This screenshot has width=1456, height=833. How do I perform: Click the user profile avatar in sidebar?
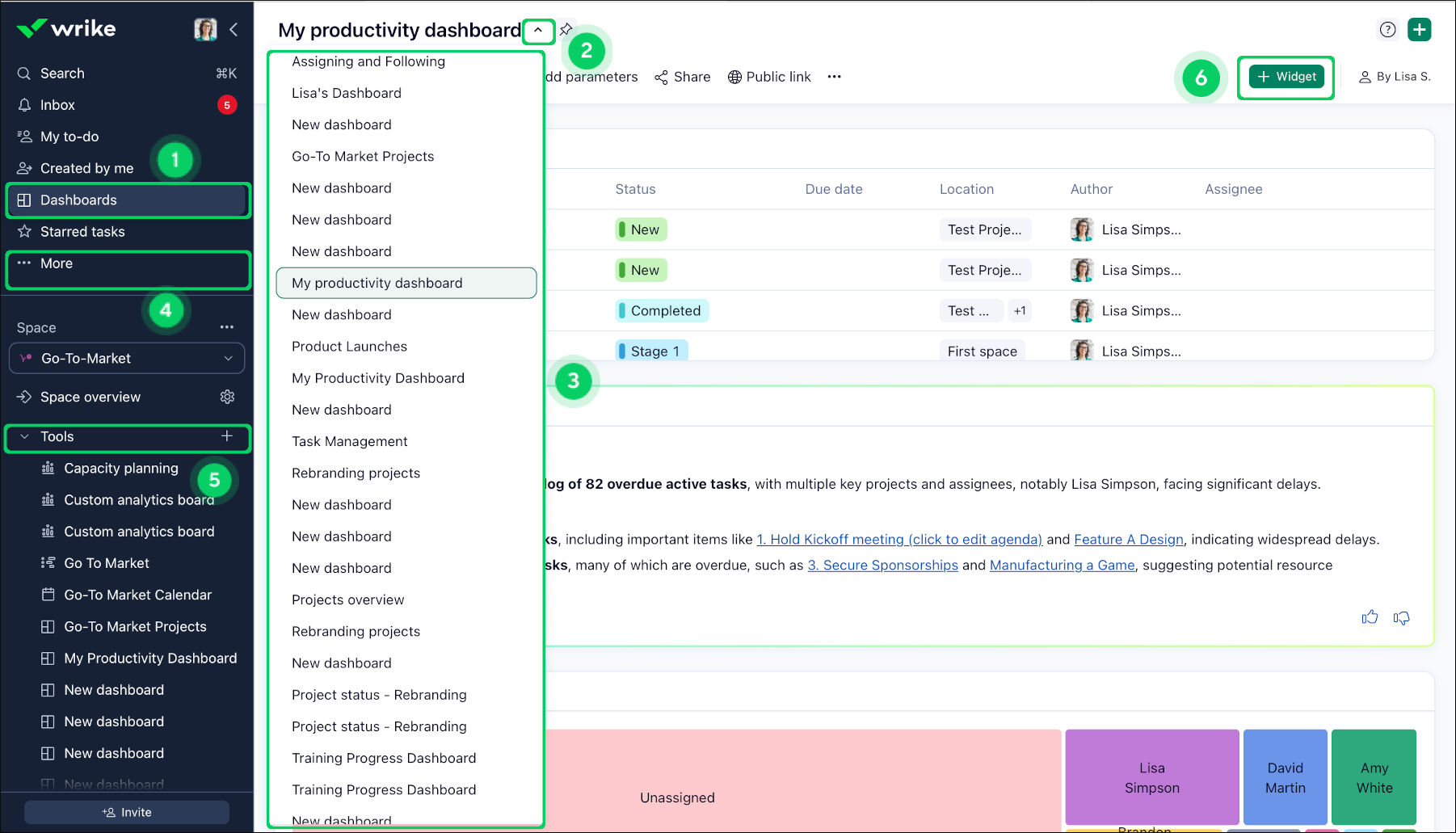tap(205, 30)
